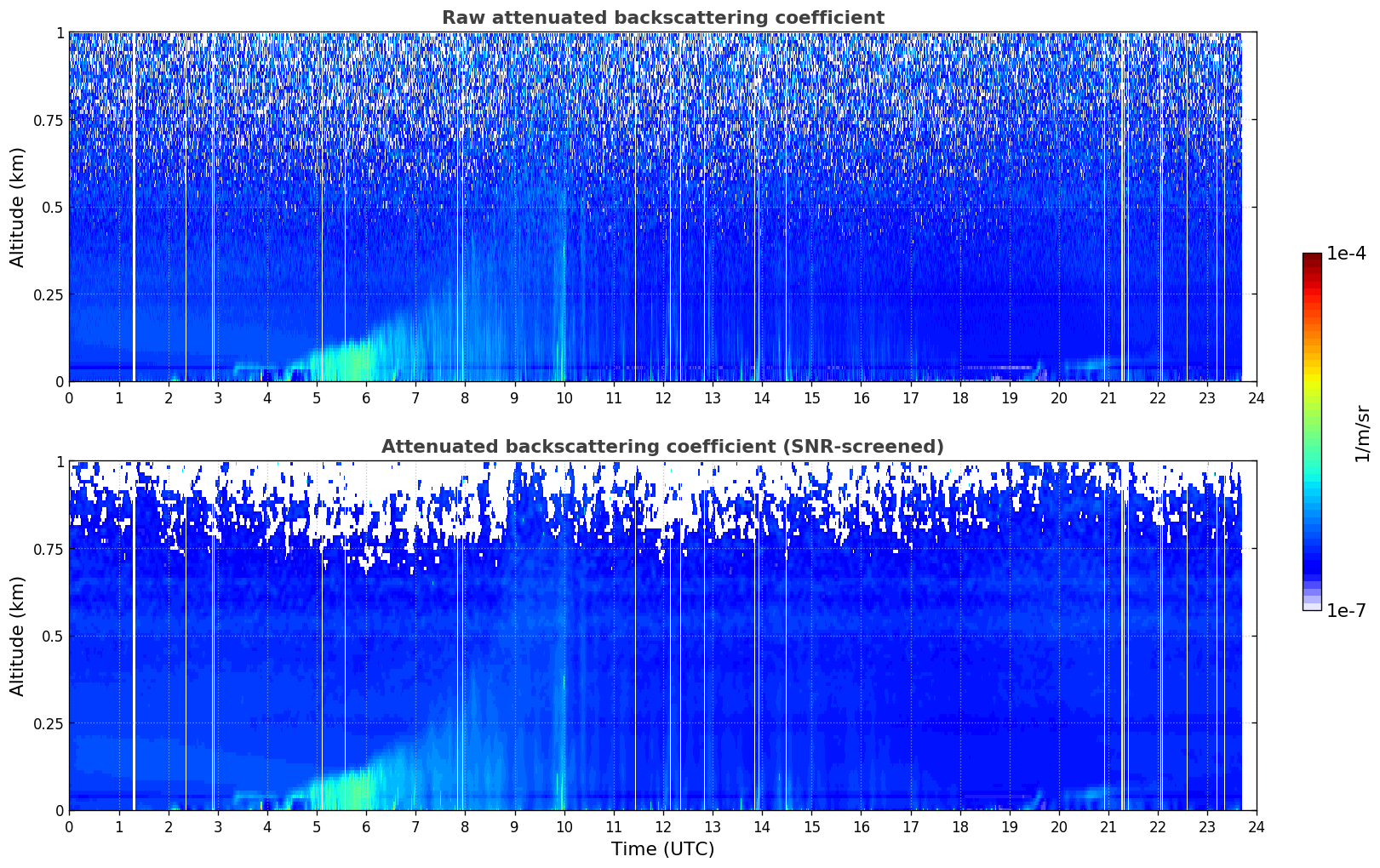Screen dimensions: 1380x868
Task: Click the "Time (UTC)" x-axis label
Action: [662, 849]
